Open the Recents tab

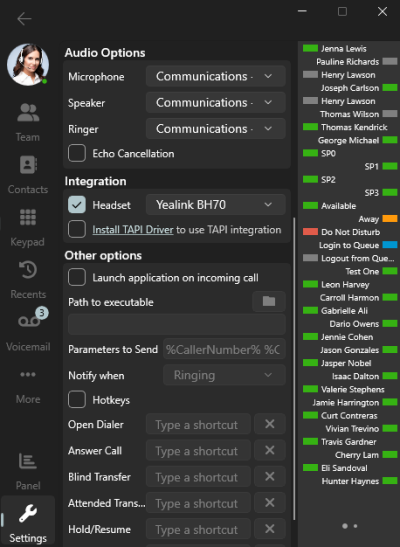point(28,280)
